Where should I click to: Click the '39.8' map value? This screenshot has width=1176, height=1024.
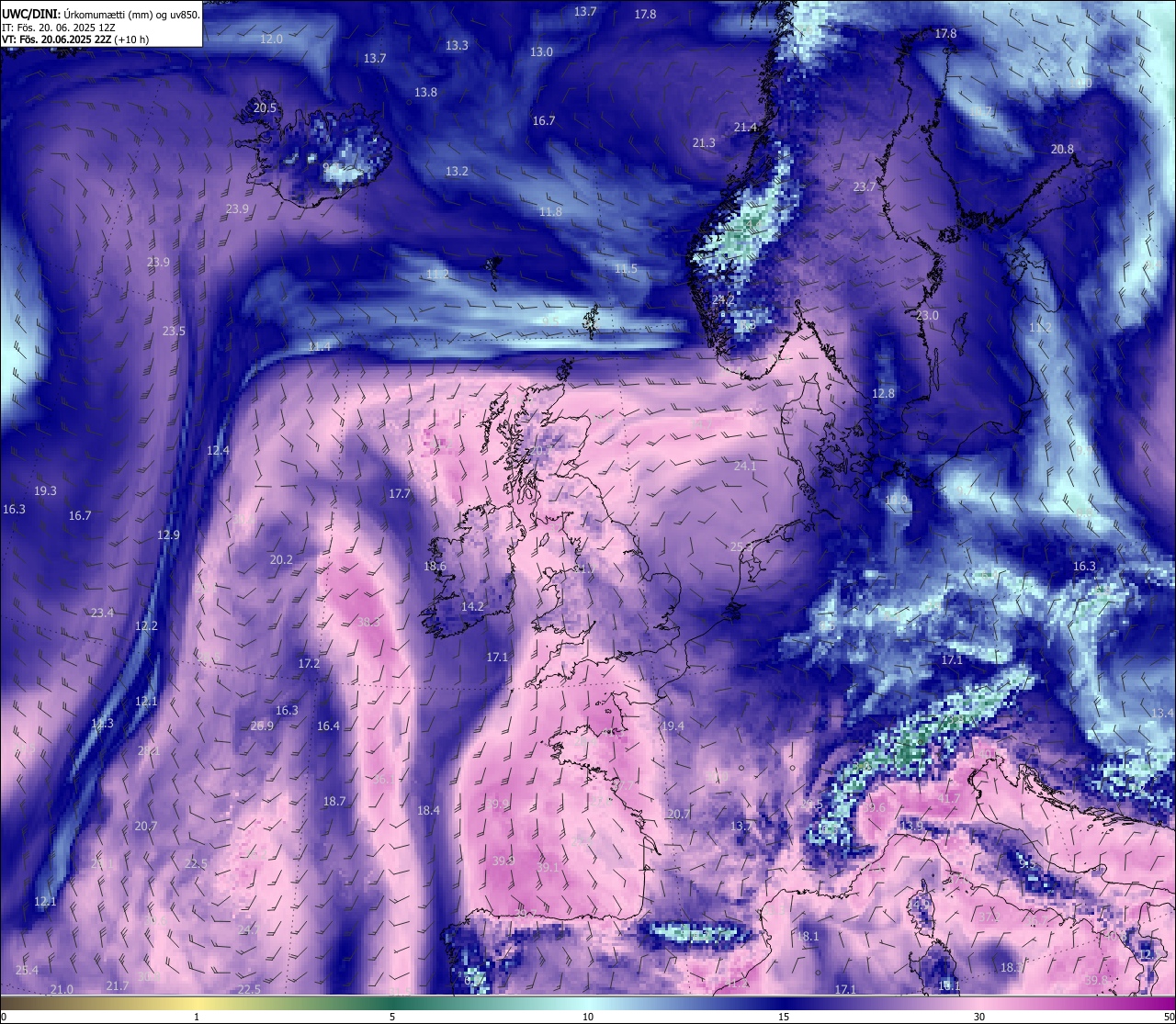1096,980
